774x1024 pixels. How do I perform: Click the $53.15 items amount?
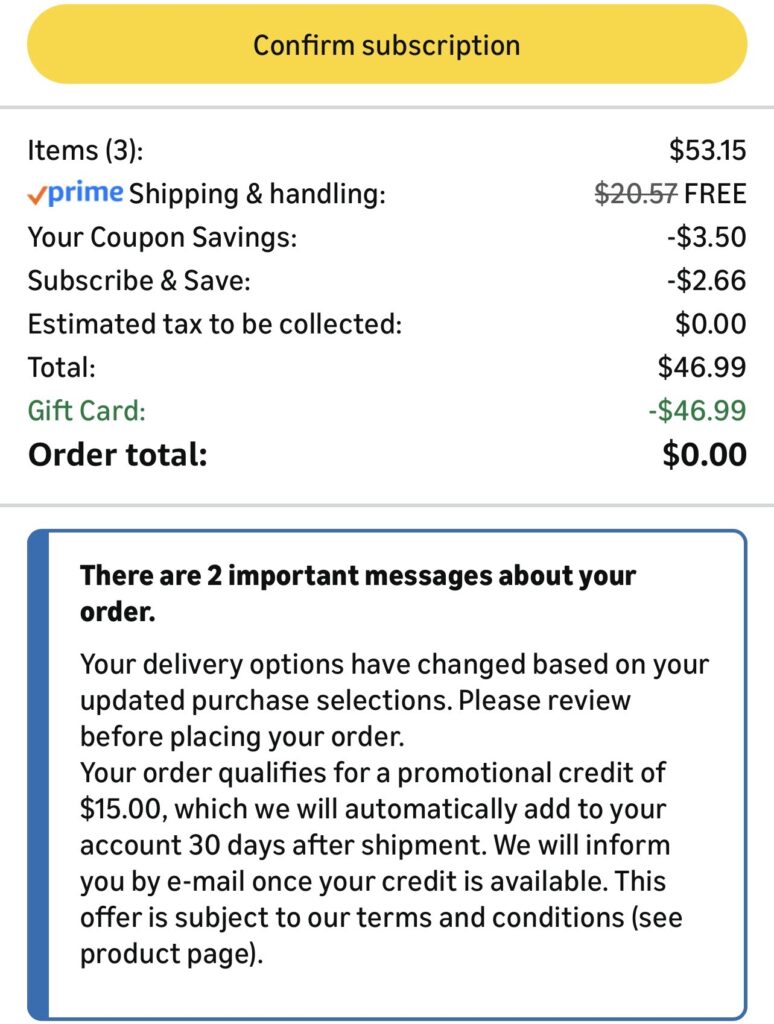point(707,150)
